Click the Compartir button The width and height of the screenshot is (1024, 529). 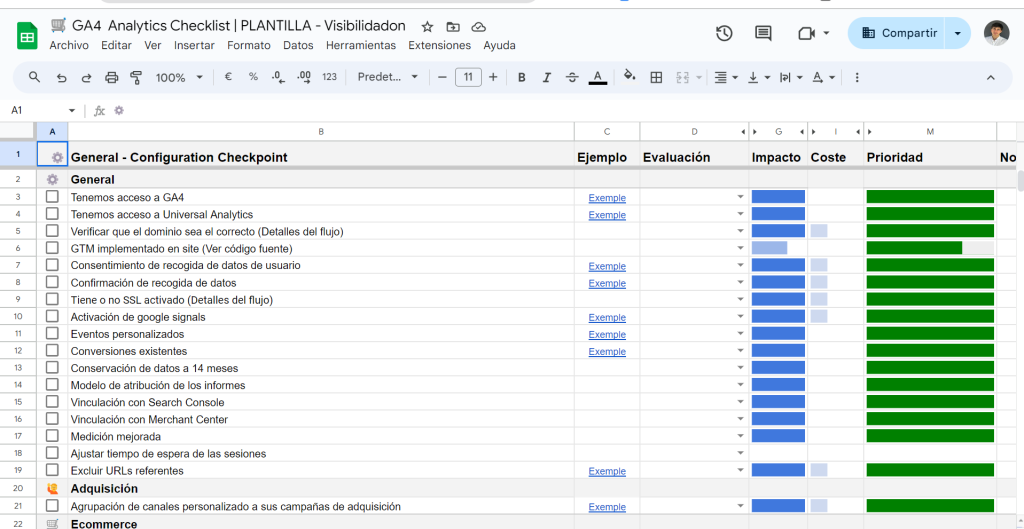coord(898,33)
